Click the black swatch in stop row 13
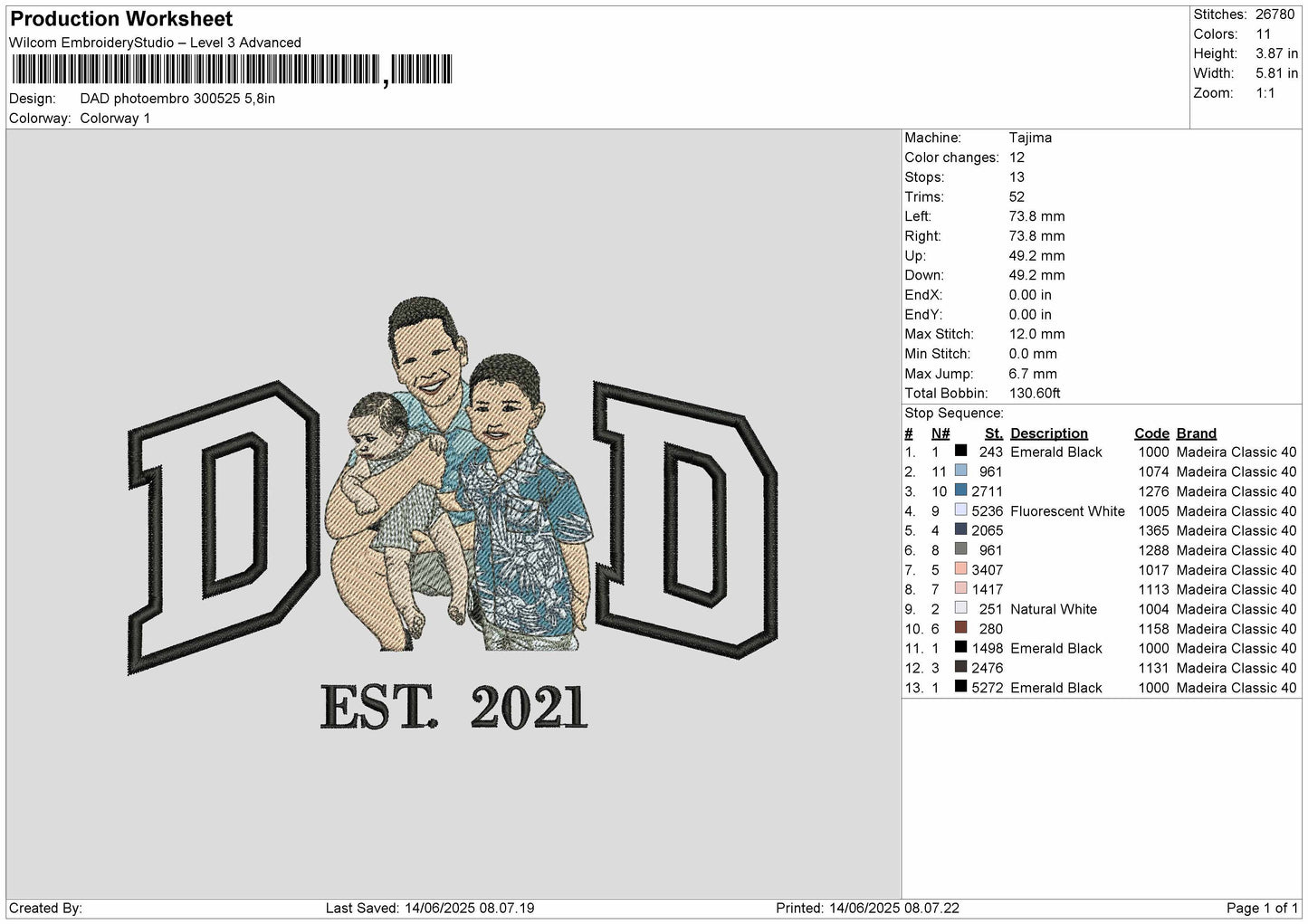Screen dimensions: 1308x924 [x=960, y=687]
